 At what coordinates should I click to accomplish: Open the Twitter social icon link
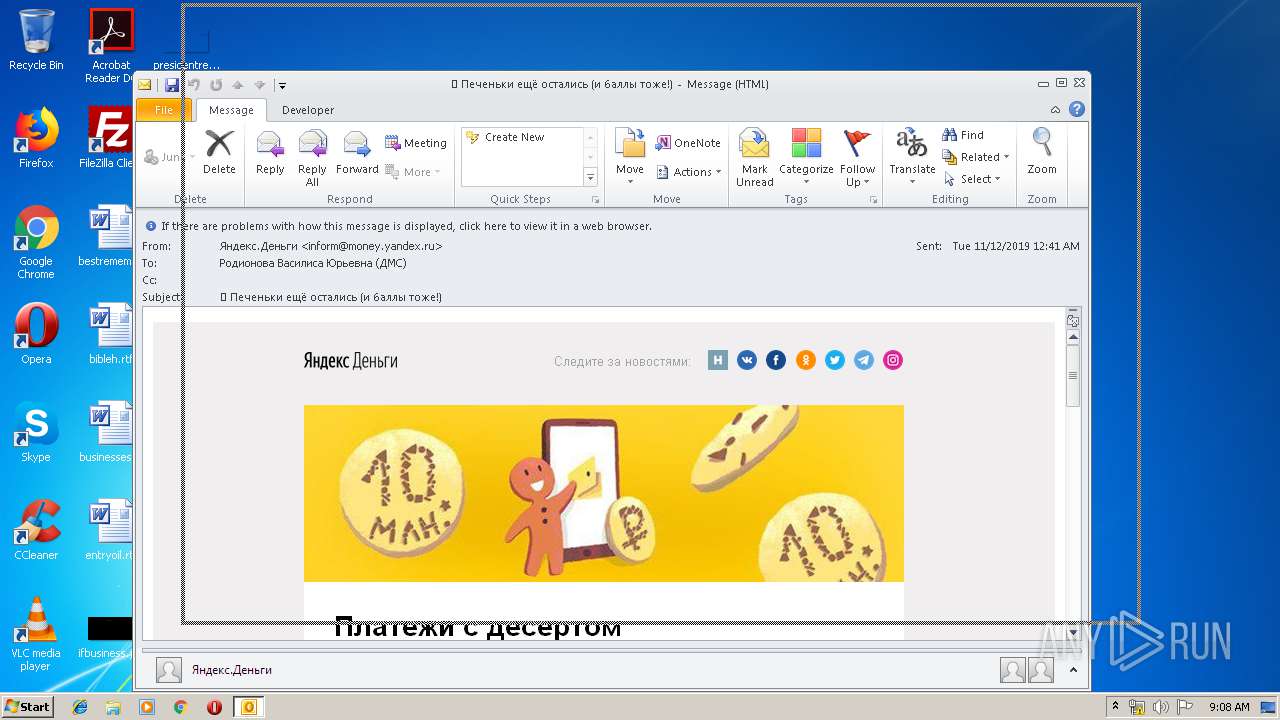[835, 360]
